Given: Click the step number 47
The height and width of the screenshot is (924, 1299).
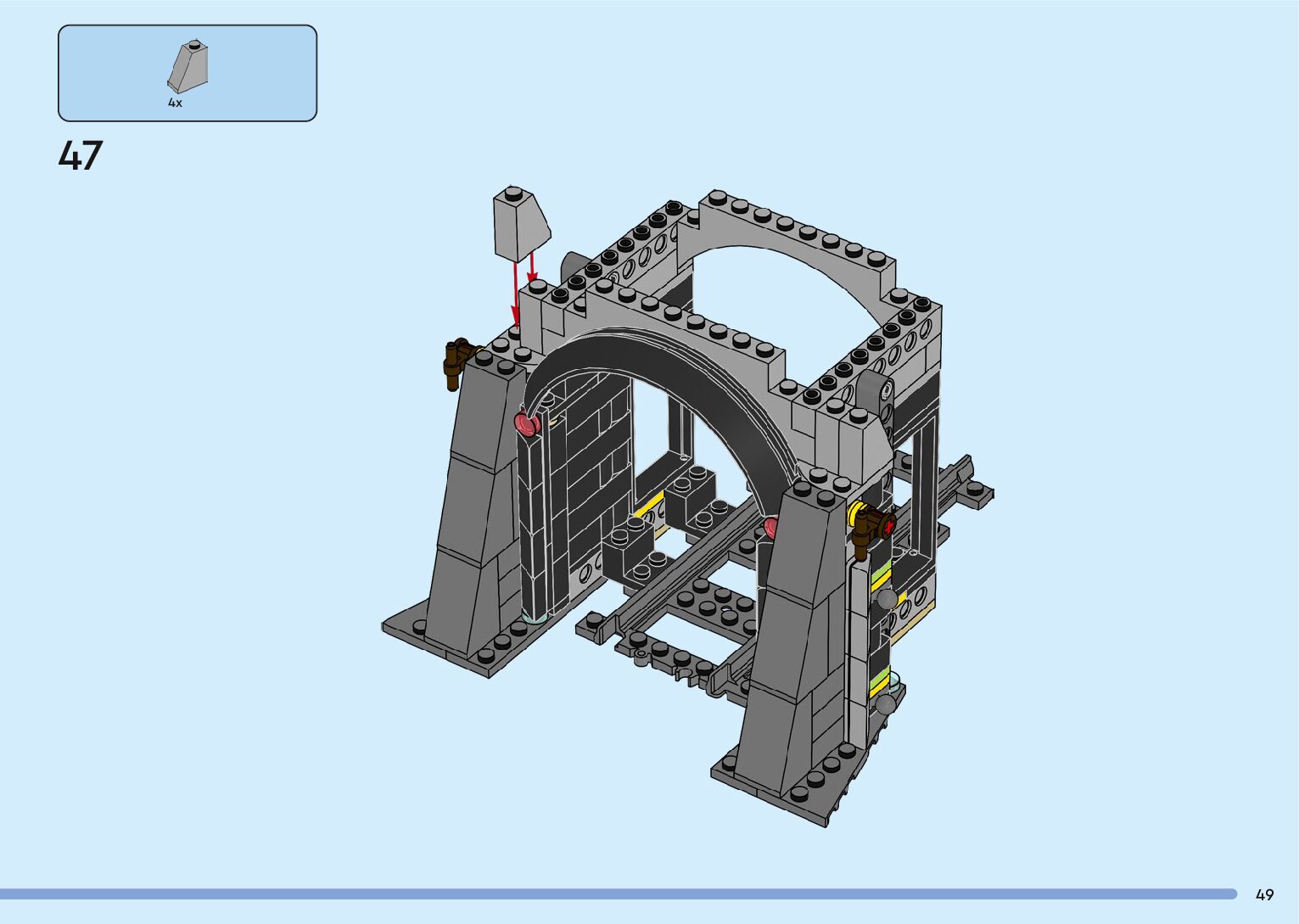Looking at the screenshot, I should coord(80,156).
